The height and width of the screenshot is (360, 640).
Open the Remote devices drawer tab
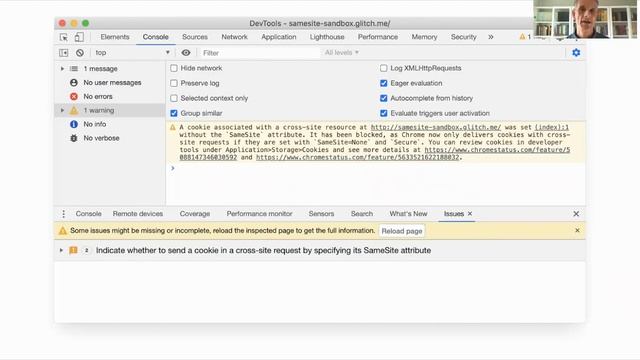click(138, 214)
